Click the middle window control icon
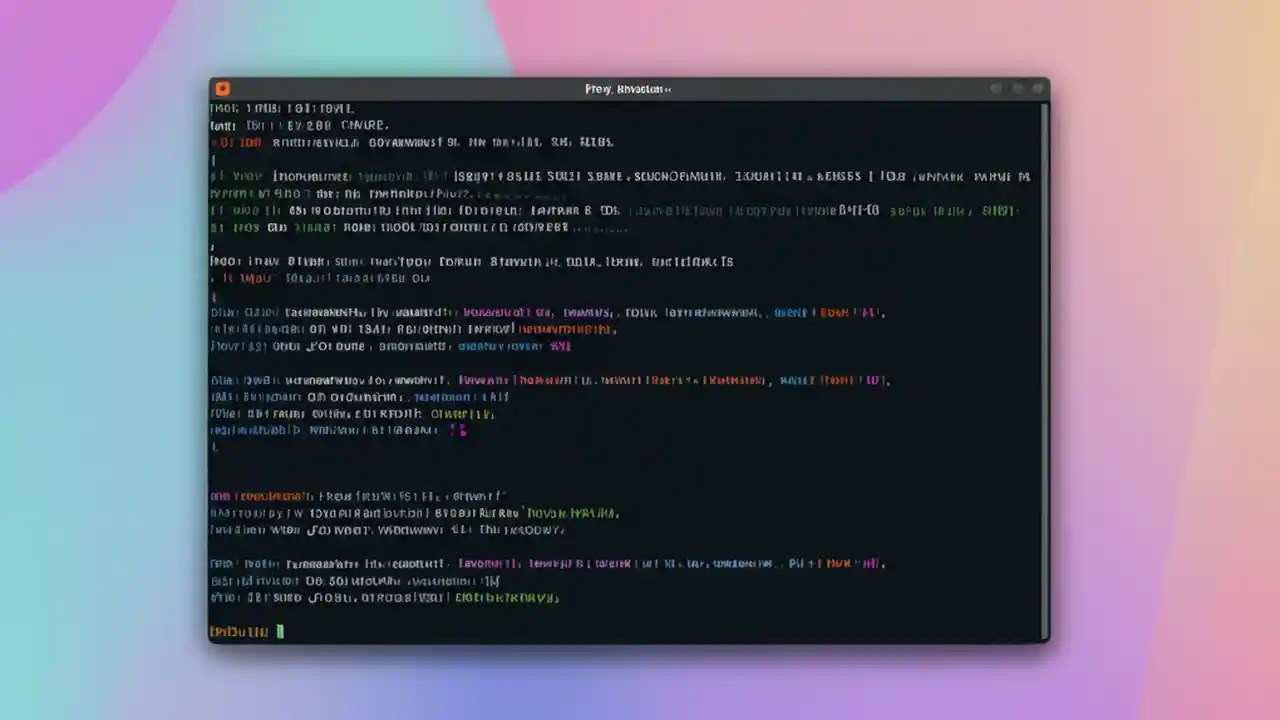The height and width of the screenshot is (720, 1280). click(x=1017, y=88)
